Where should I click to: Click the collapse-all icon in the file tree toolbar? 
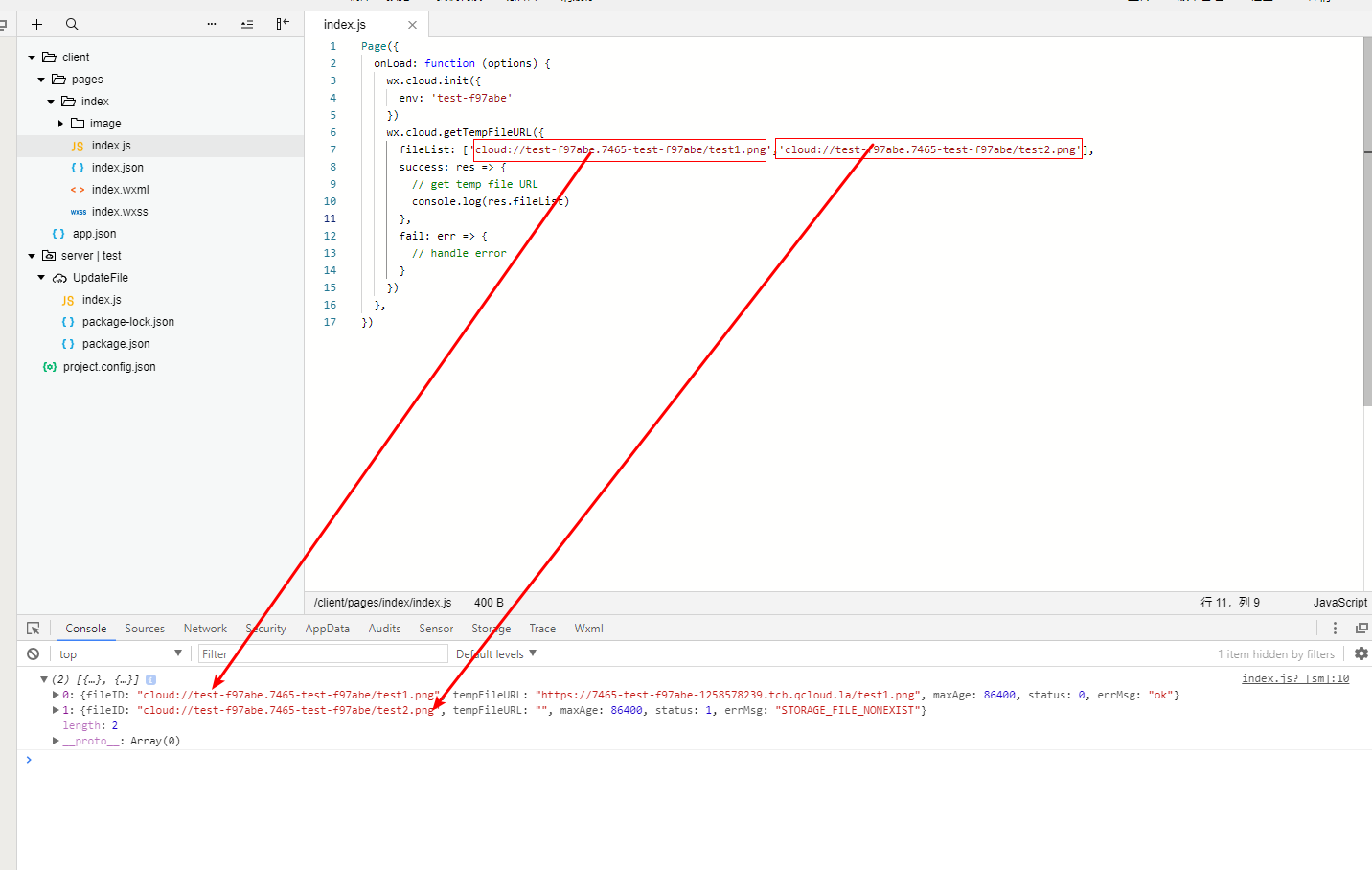pos(247,24)
